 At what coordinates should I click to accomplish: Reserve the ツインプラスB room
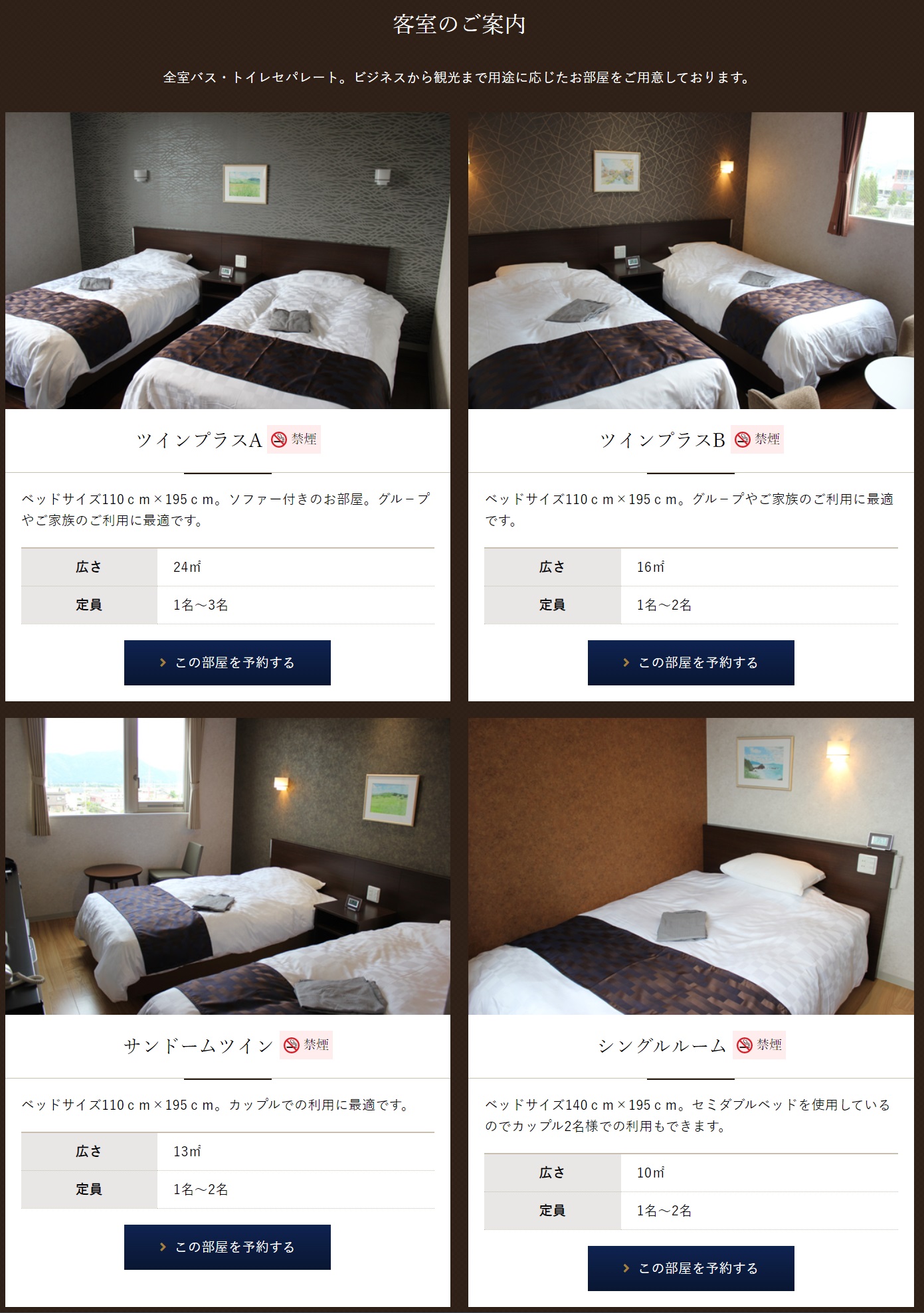click(691, 663)
